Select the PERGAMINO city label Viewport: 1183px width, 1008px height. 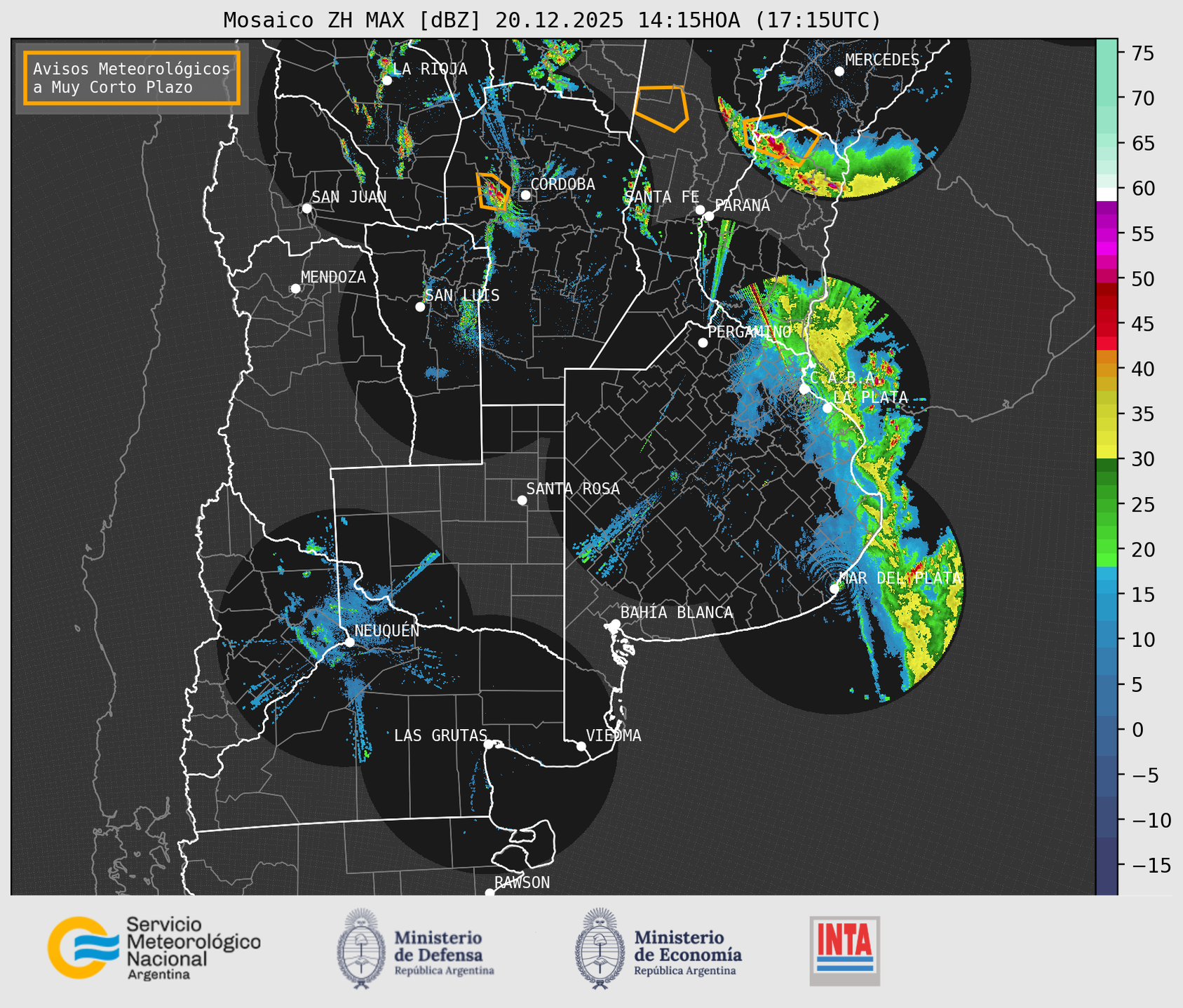pos(750,332)
